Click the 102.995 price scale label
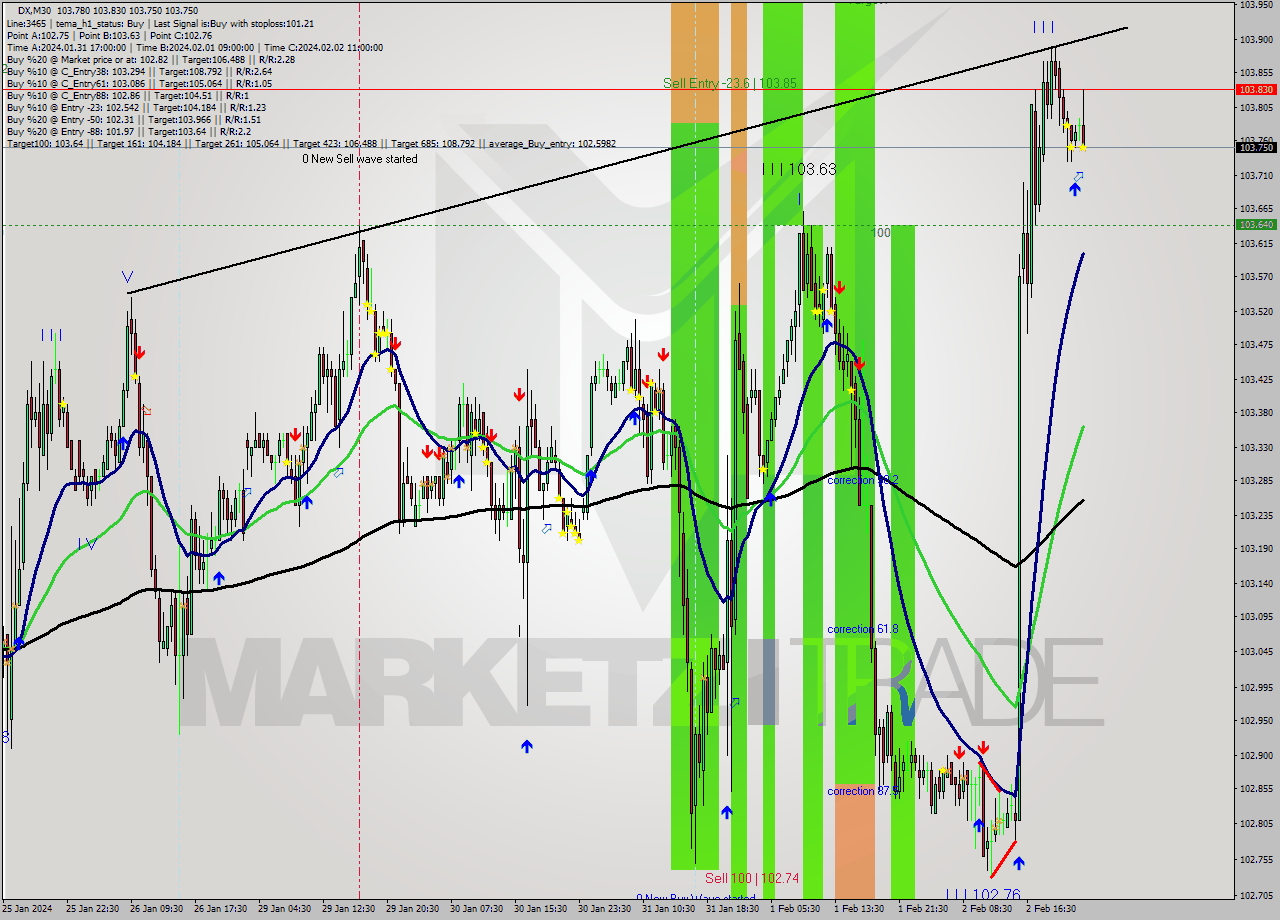 [x=1257, y=687]
